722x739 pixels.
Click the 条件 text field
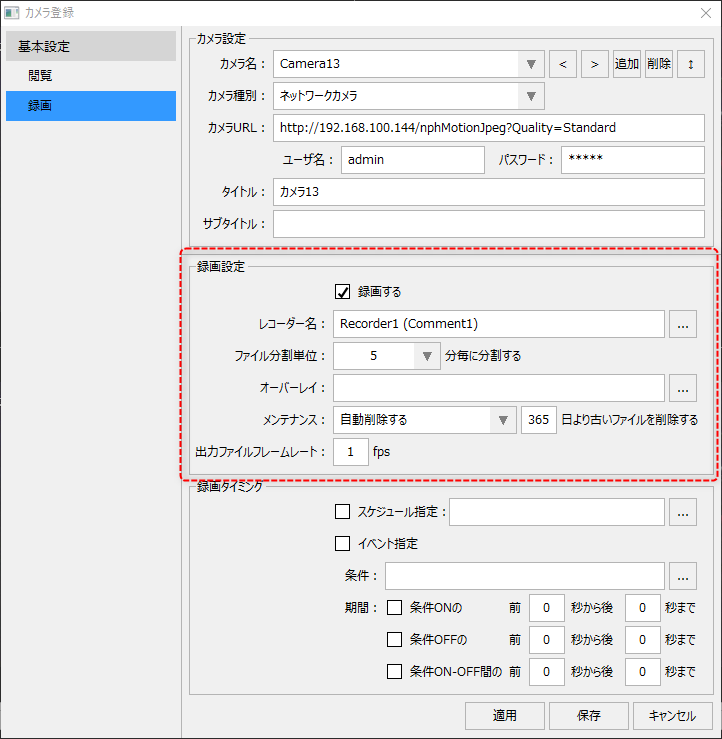[525, 576]
